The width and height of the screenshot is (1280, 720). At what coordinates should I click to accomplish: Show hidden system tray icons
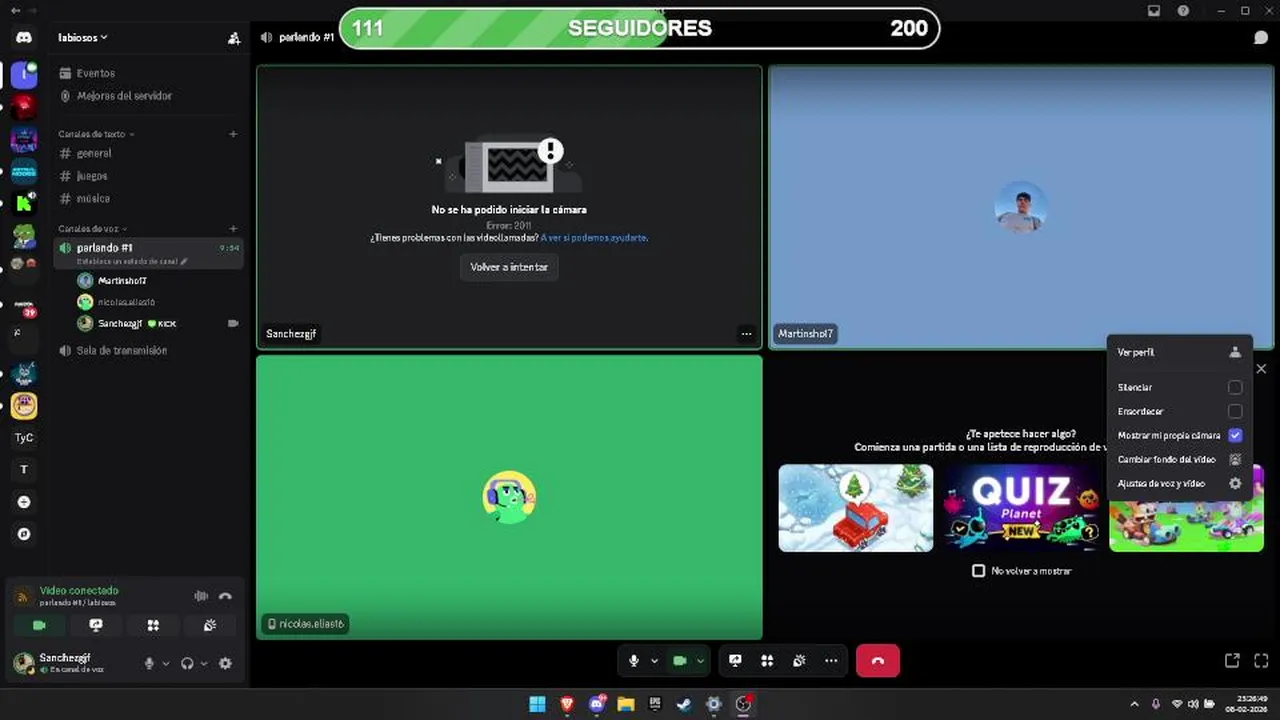coord(1134,704)
